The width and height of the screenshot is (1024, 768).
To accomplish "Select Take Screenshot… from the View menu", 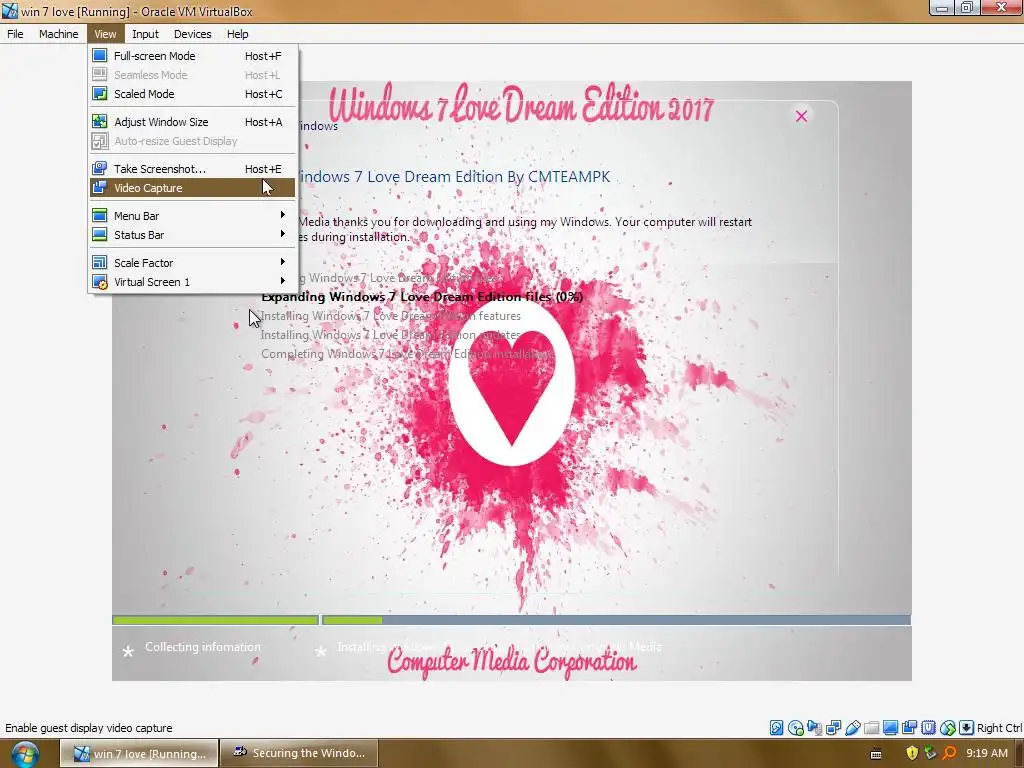I will [x=193, y=169].
